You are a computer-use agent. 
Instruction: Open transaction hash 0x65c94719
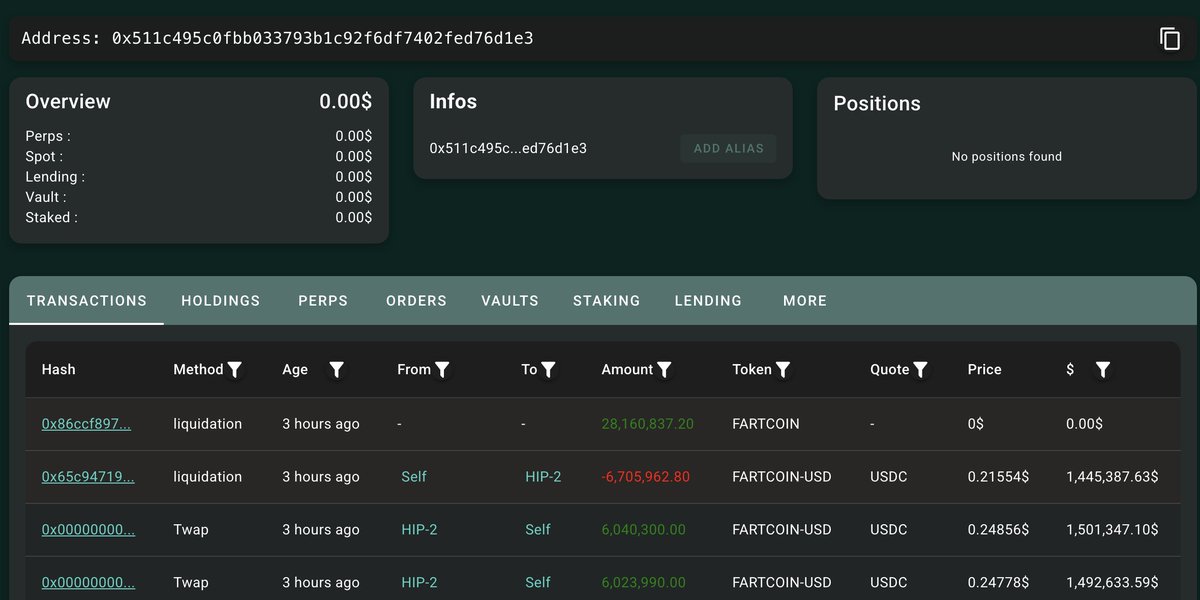pyautogui.click(x=88, y=477)
